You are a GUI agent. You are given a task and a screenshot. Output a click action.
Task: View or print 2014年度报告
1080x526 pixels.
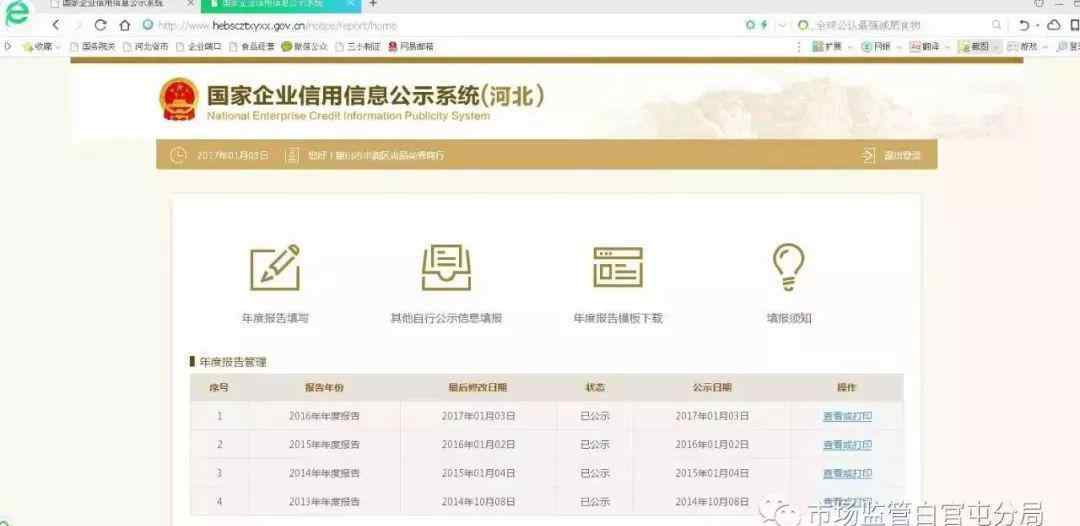click(x=847, y=473)
